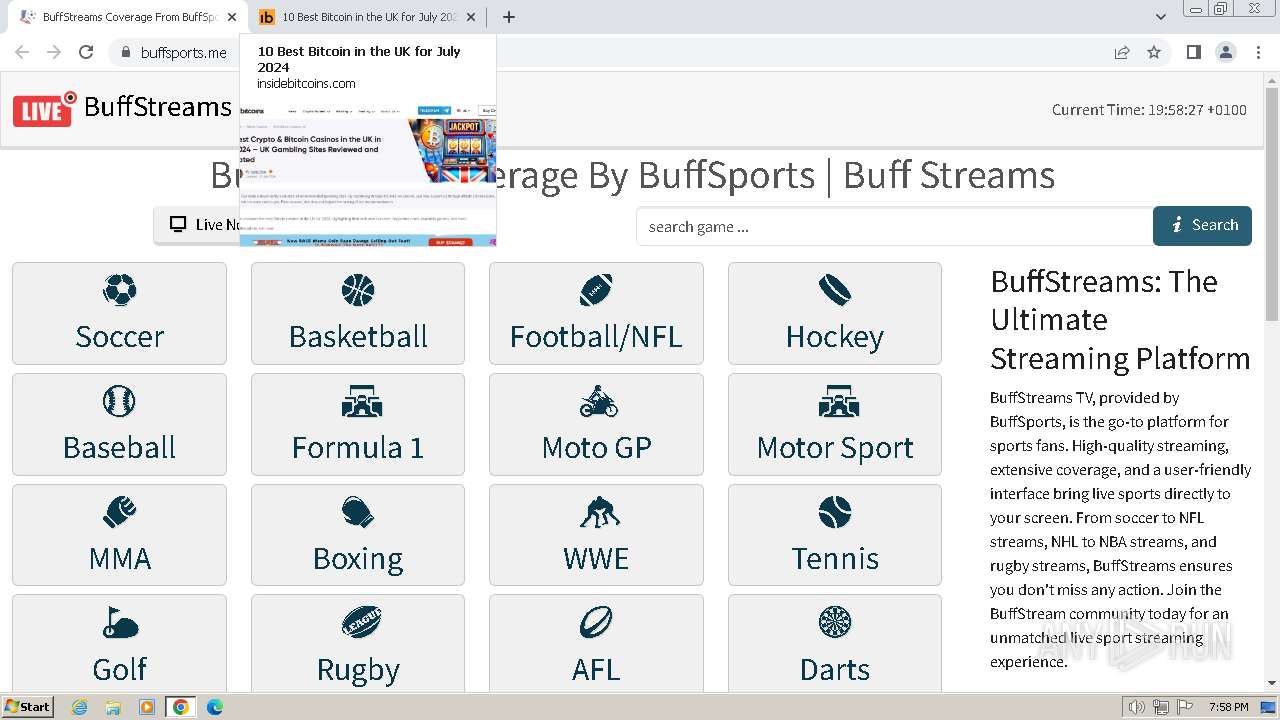Go back to previous page

[22, 52]
